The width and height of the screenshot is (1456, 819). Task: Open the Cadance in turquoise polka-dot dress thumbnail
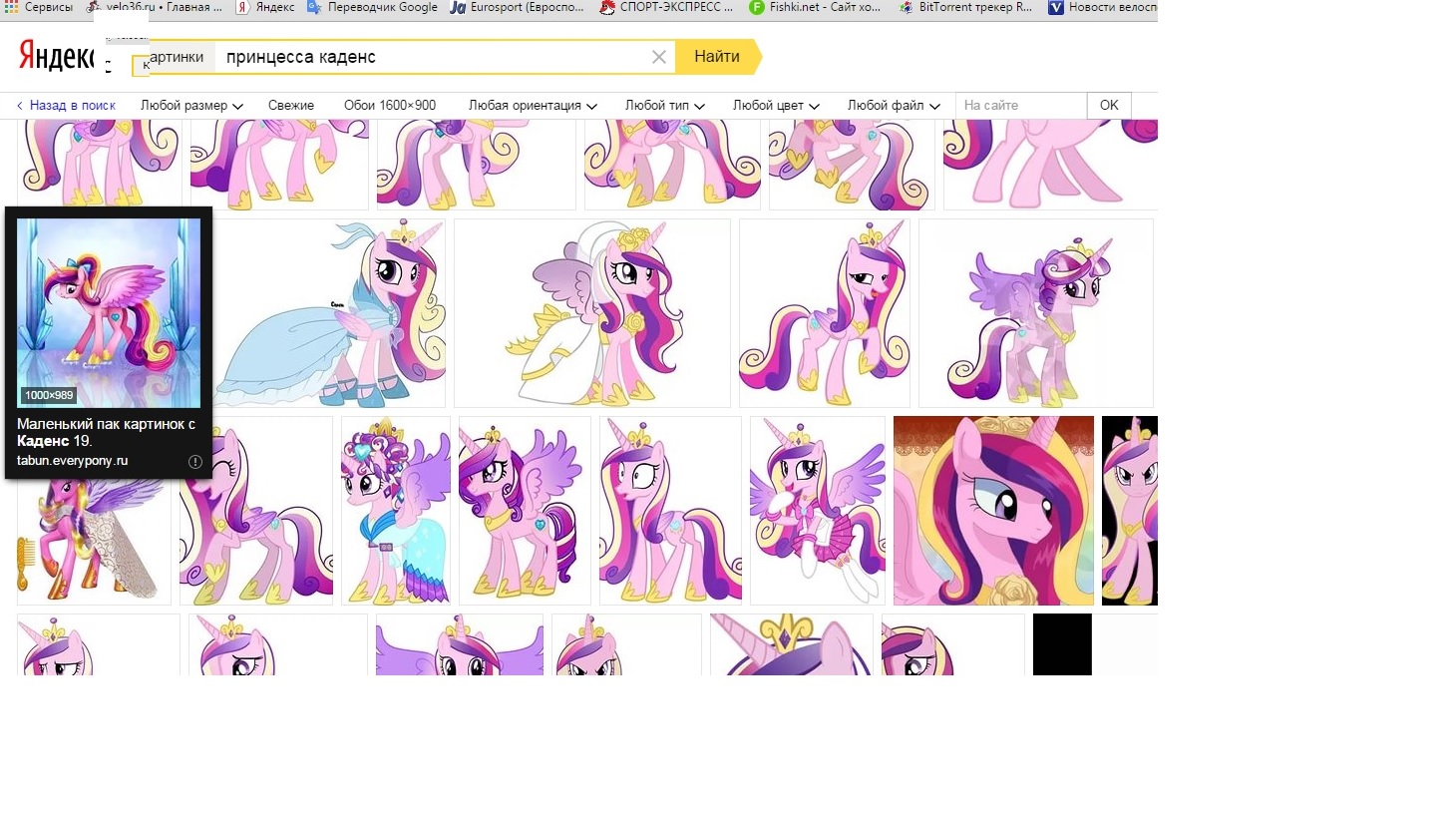click(396, 511)
